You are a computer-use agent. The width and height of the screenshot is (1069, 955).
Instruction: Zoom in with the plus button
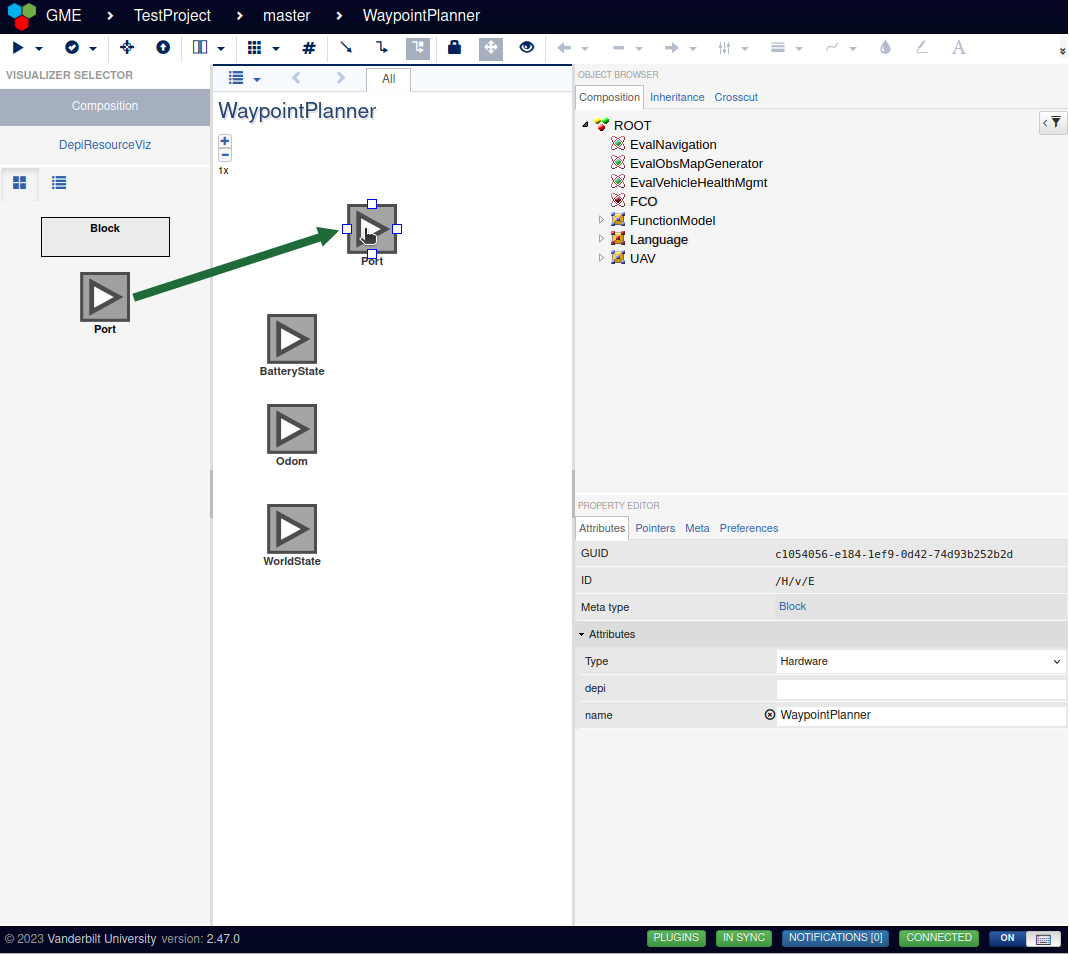pos(225,141)
